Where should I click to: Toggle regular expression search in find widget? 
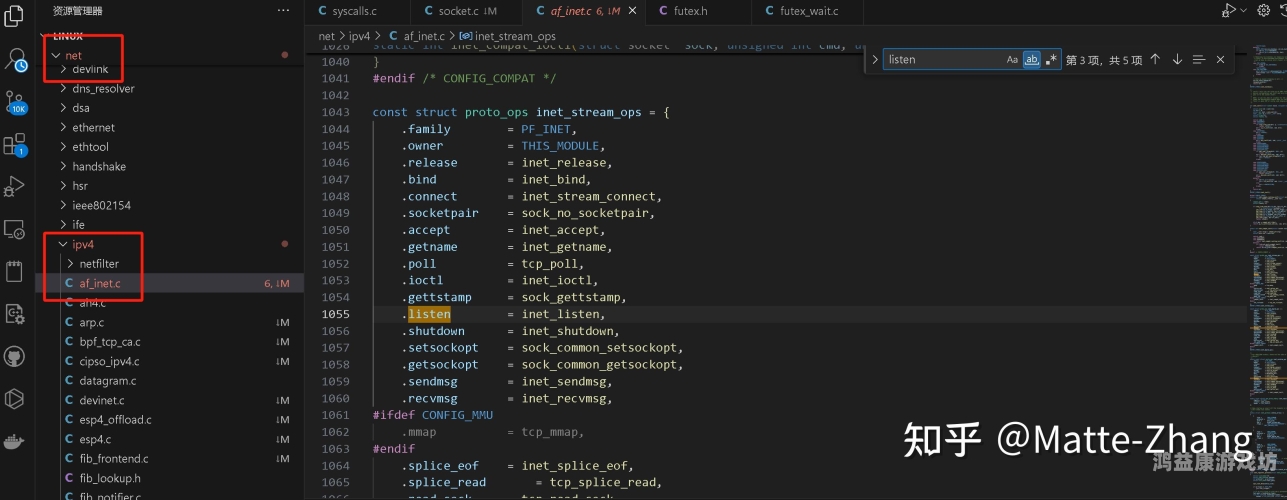[x=1051, y=60]
